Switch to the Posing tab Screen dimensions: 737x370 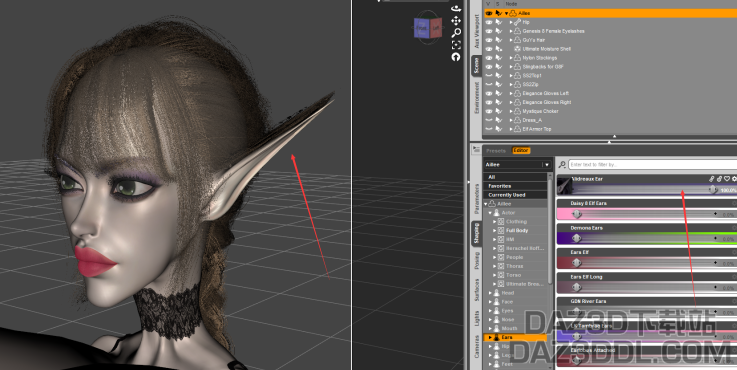tap(477, 260)
